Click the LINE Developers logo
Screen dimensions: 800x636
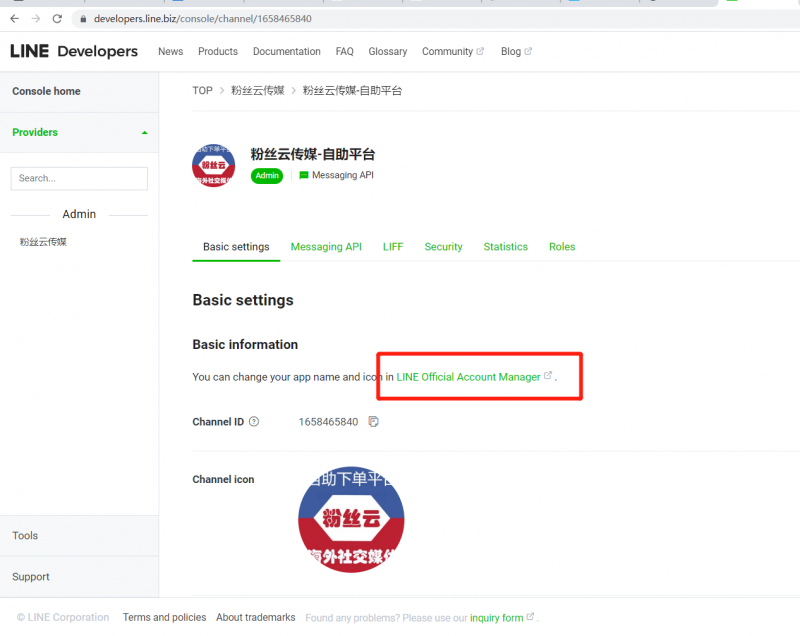click(x=74, y=51)
